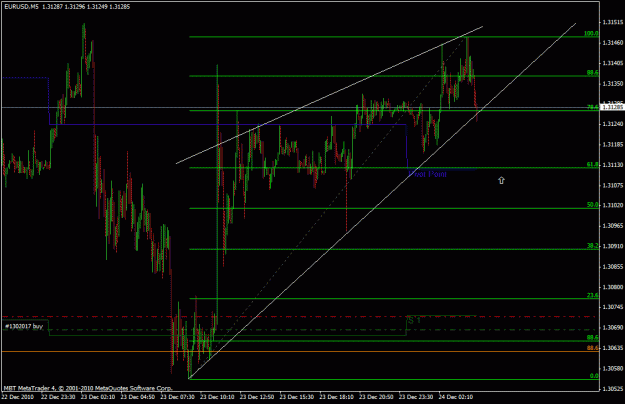Click price axis label 1.31405

pos(613,63)
